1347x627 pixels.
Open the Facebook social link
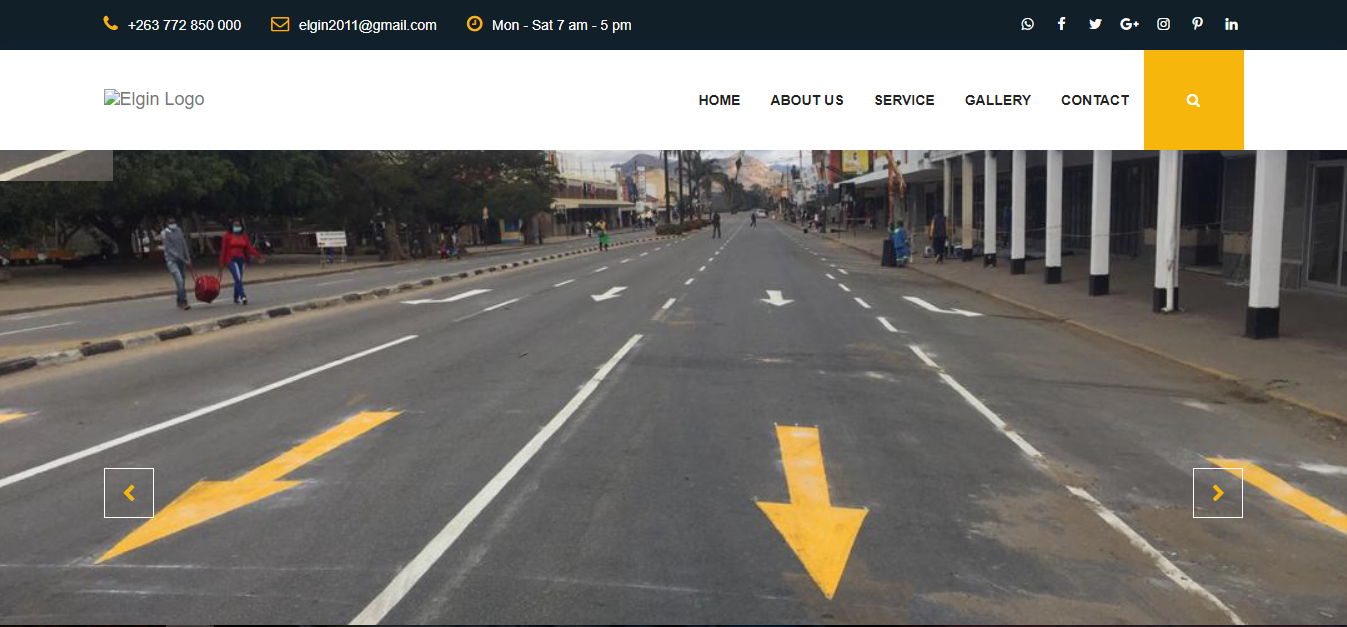(x=1061, y=24)
